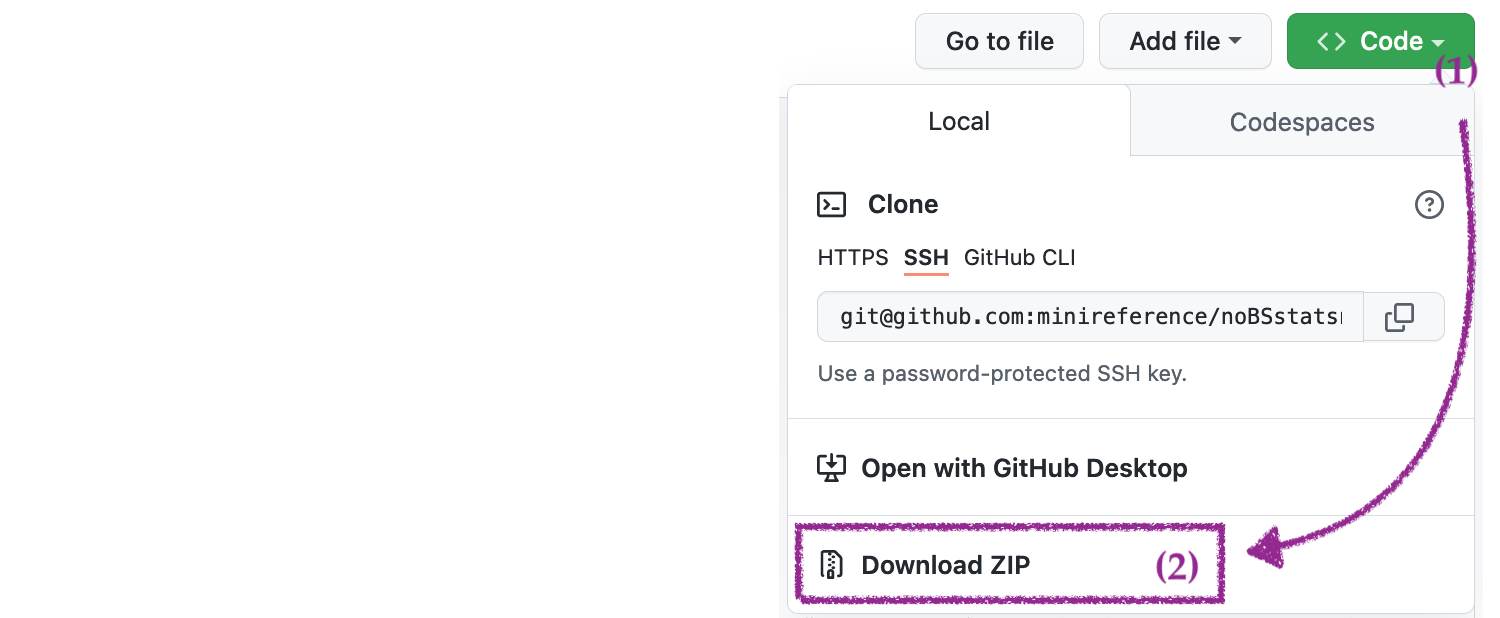Viewport: 1500px width, 618px height.
Task: Click the dropdown caret beside Add file
Action: click(x=1235, y=41)
